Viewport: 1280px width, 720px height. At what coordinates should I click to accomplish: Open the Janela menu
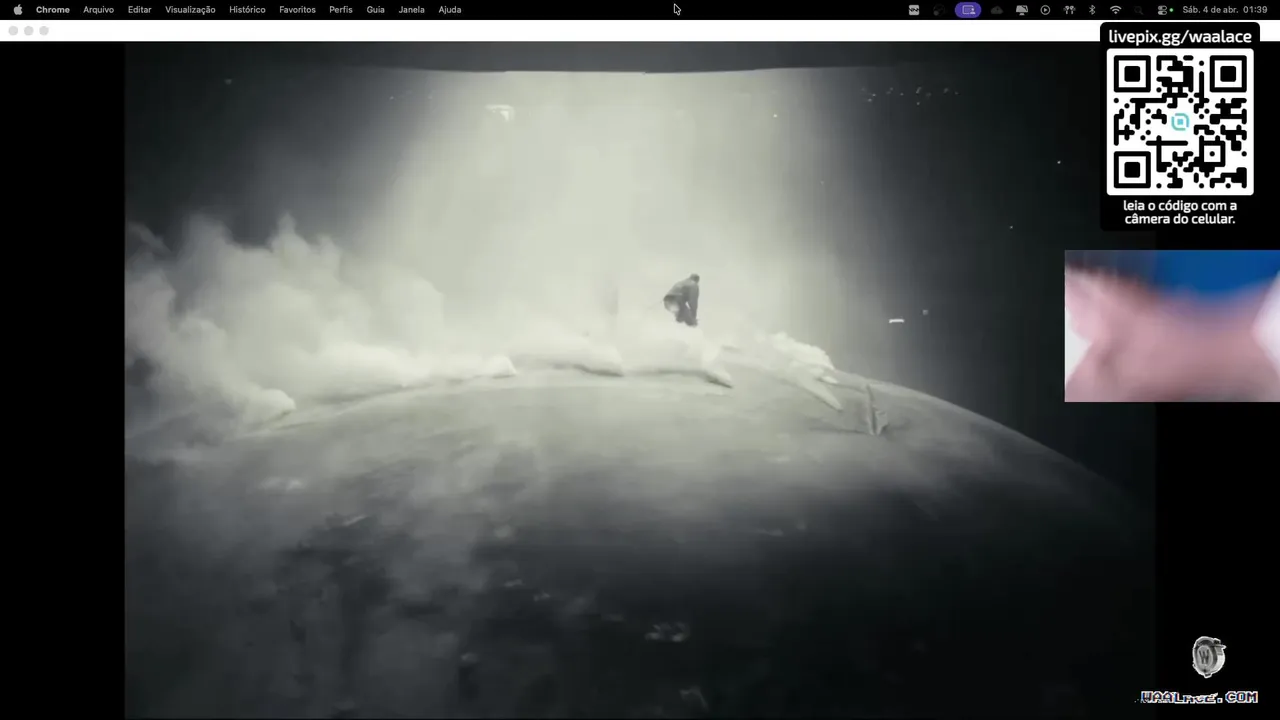click(411, 9)
